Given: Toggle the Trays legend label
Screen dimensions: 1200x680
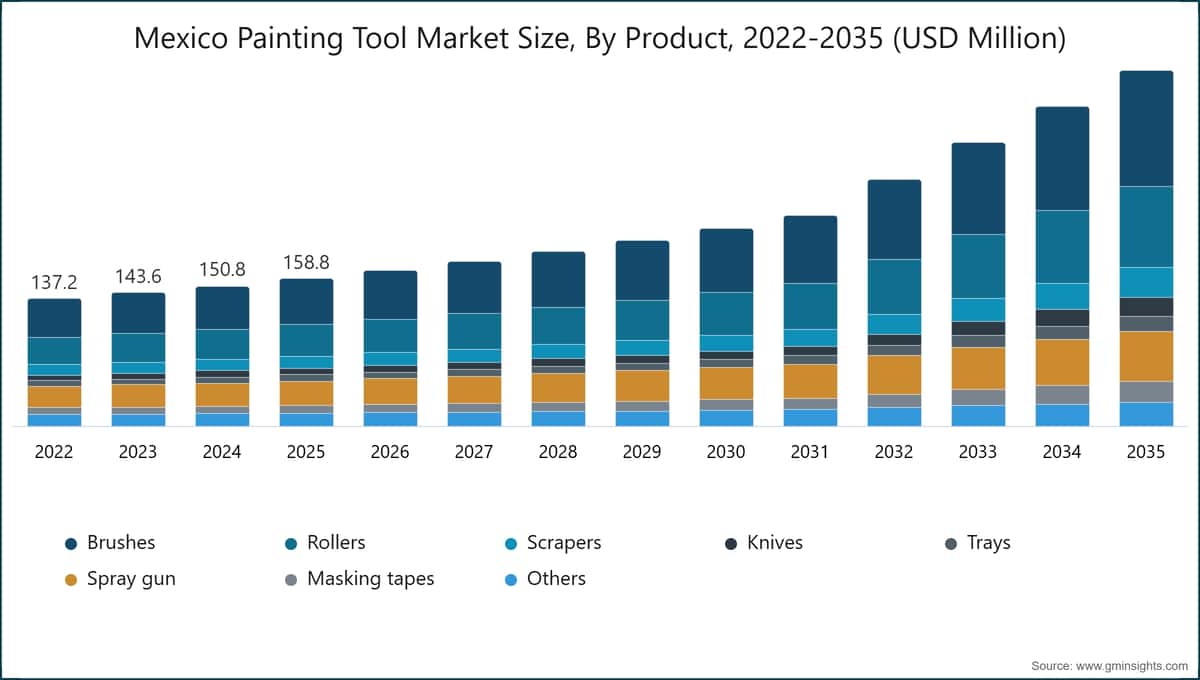Looking at the screenshot, I should tap(989, 543).
